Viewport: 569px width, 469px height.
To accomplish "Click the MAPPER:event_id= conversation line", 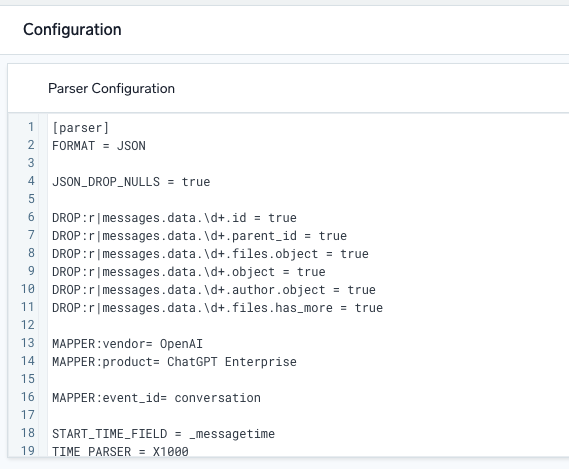I will pos(156,398).
